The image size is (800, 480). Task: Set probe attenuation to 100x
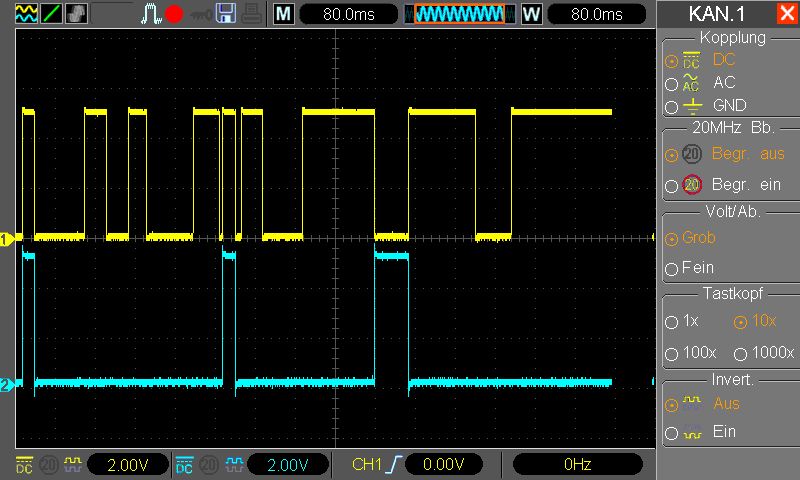click(691, 353)
